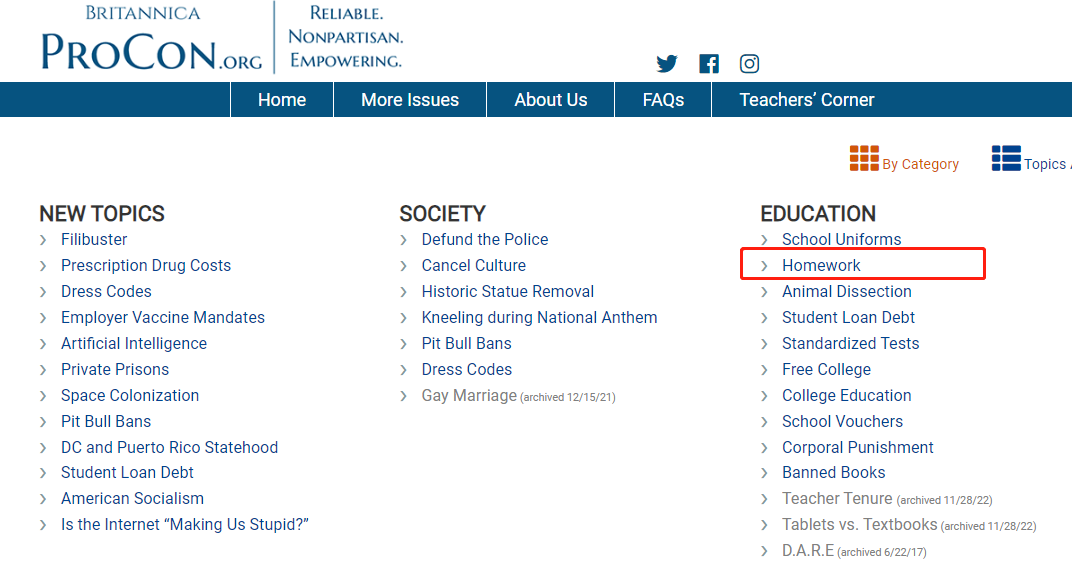1072x583 pixels.
Task: Open the Artificial Intelligence topic
Action: pyautogui.click(x=134, y=344)
